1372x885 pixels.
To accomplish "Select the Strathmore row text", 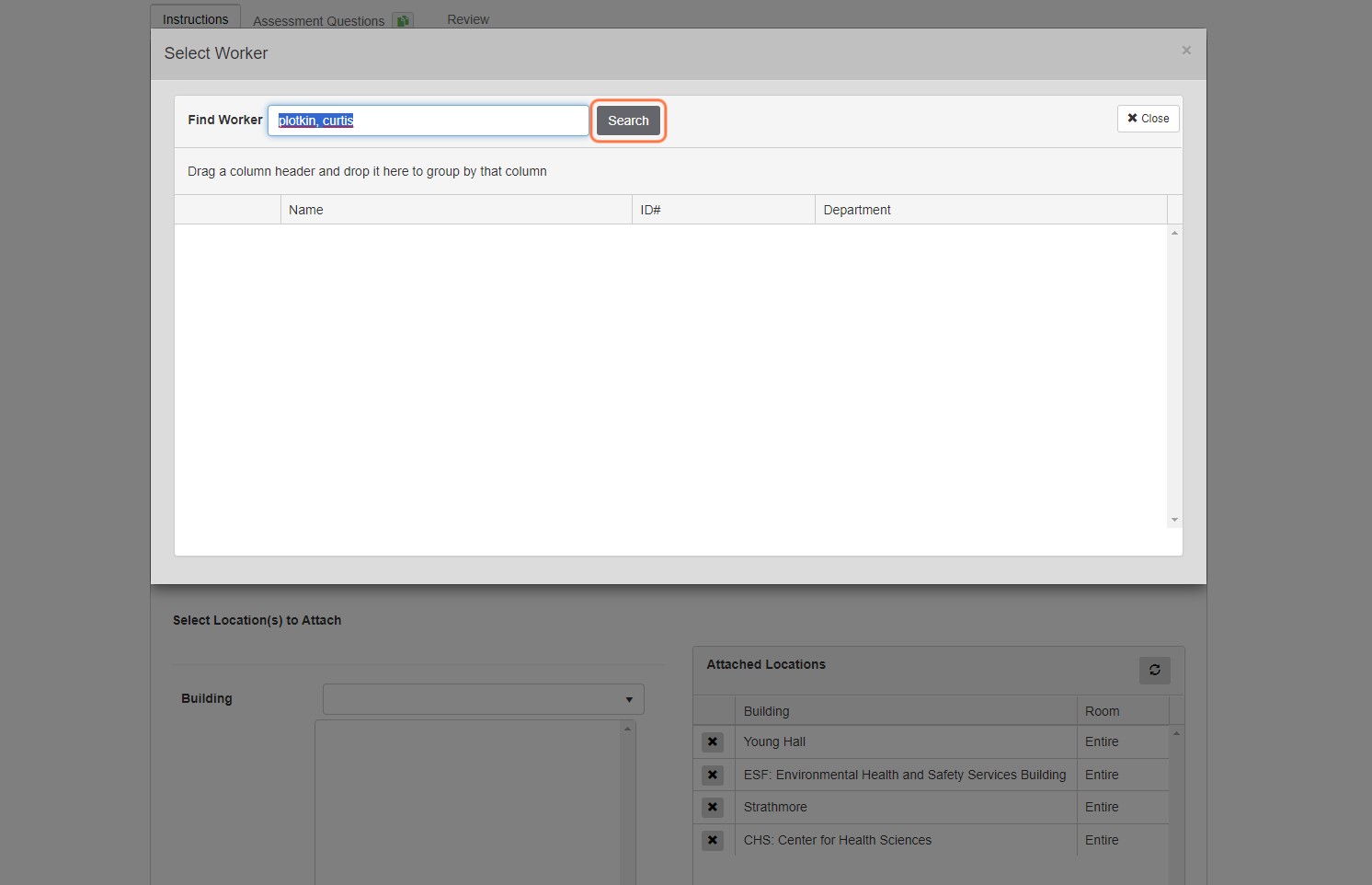I will [x=775, y=807].
